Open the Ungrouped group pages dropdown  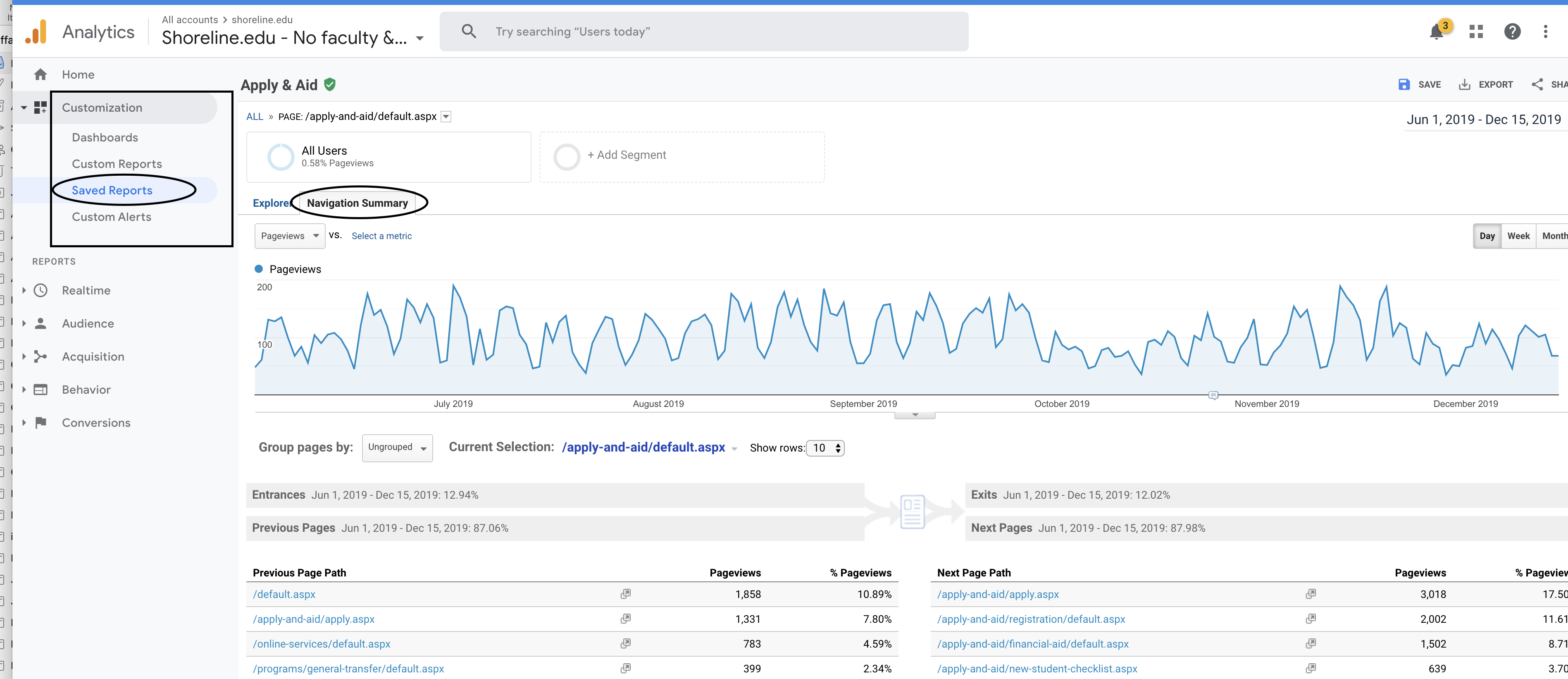point(397,447)
